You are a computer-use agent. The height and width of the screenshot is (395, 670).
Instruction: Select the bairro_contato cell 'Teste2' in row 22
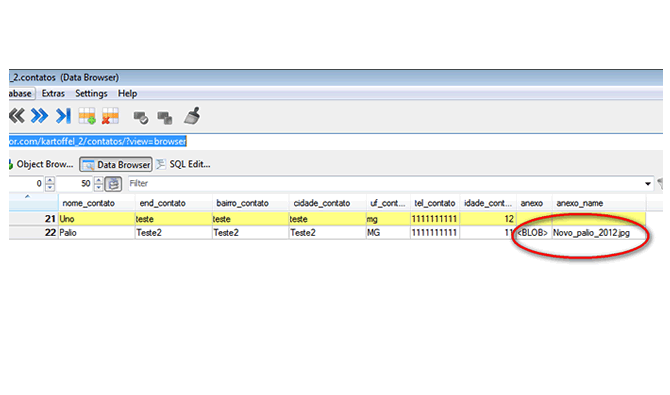point(250,233)
